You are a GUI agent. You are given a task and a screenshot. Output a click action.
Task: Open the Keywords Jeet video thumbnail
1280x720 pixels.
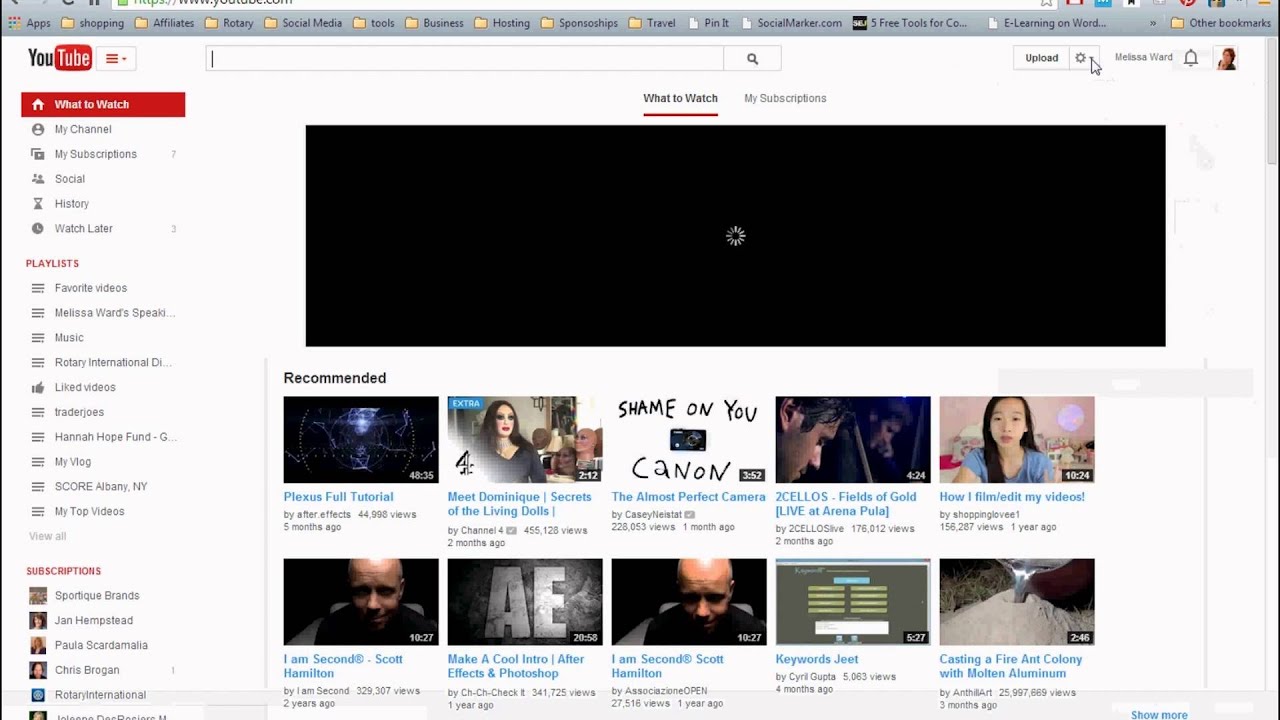pyautogui.click(x=853, y=602)
